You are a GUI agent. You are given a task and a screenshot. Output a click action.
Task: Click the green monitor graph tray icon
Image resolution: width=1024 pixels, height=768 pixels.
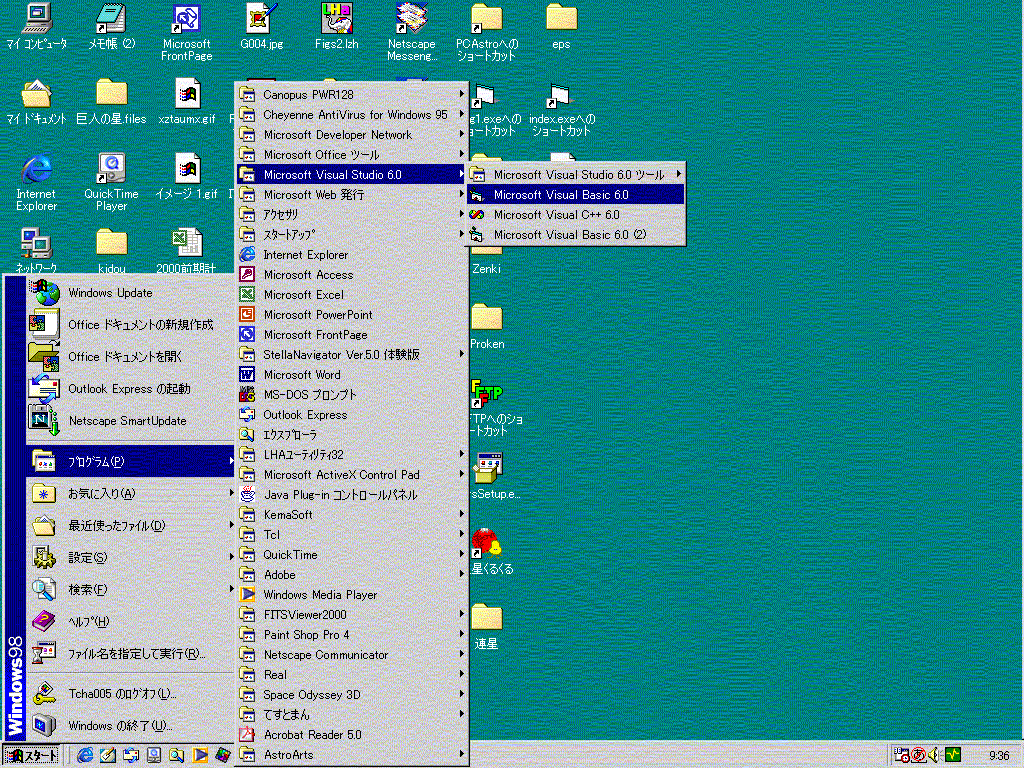(953, 756)
